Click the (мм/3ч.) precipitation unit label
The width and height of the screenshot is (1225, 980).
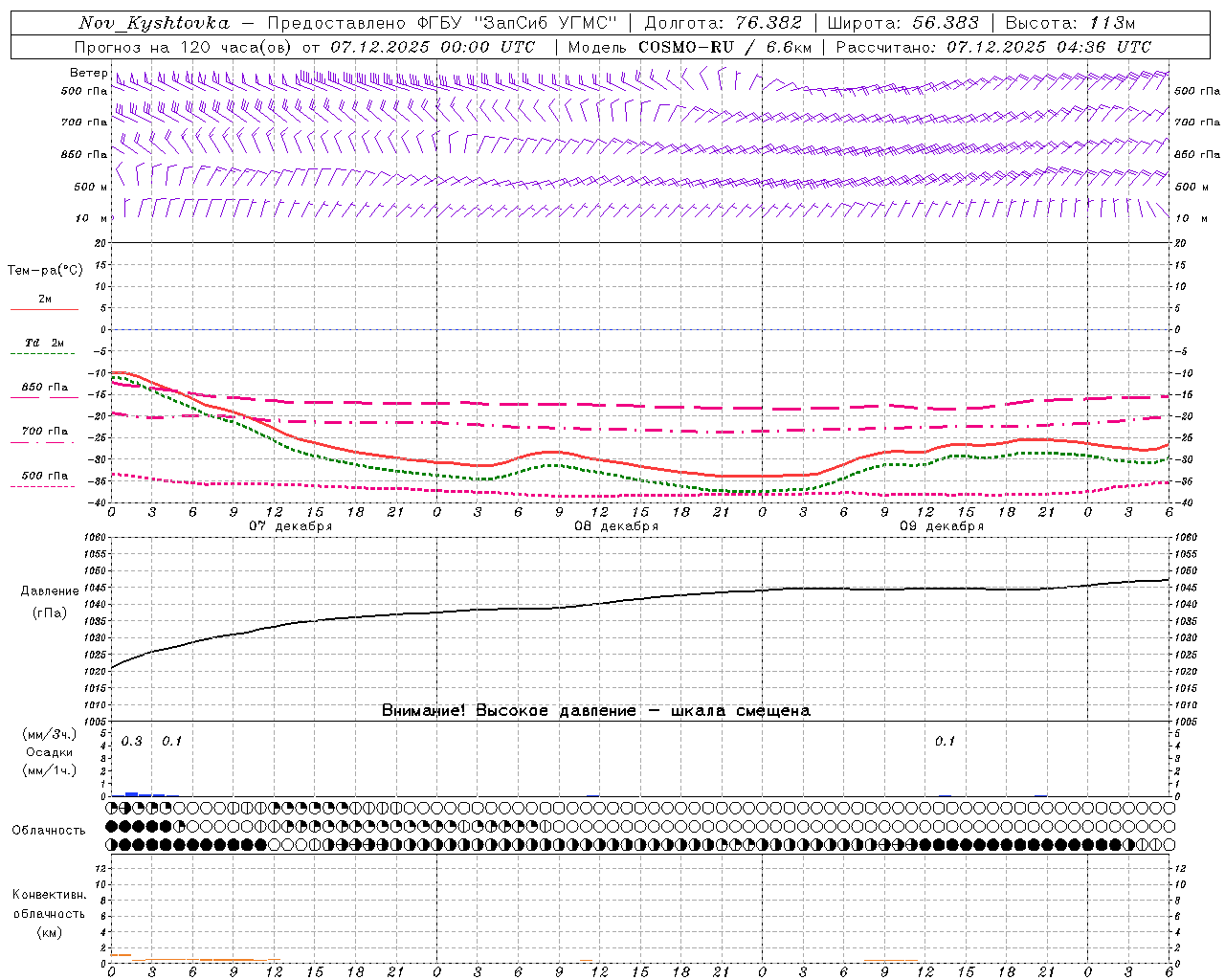50,734
